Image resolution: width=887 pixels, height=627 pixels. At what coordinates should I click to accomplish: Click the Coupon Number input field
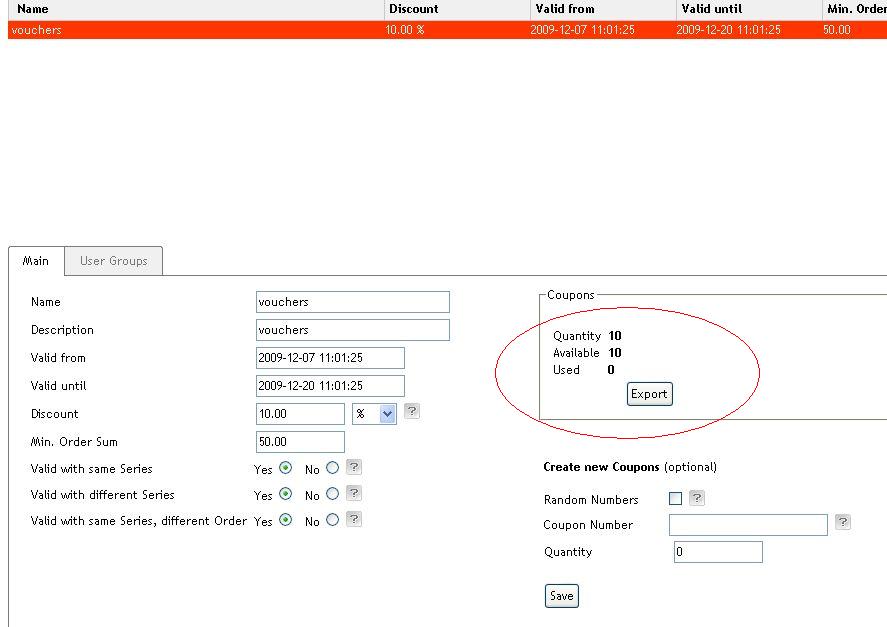[748, 525]
